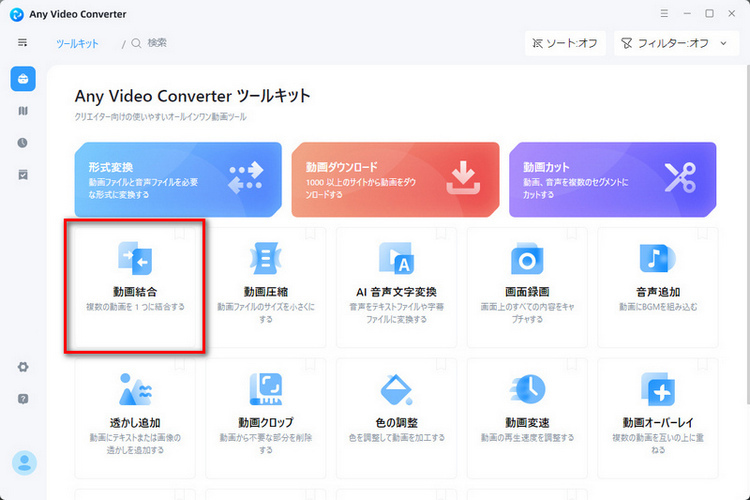This screenshot has width=750, height=500.
Task: Bookmark the 動画結合 card
Action: click(179, 233)
